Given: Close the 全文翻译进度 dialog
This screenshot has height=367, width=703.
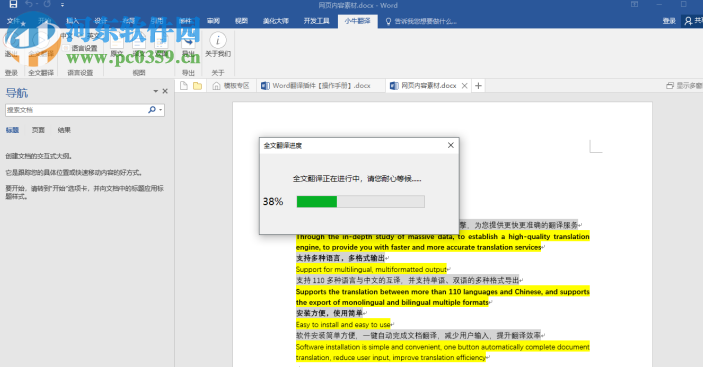Looking at the screenshot, I should click(x=451, y=145).
